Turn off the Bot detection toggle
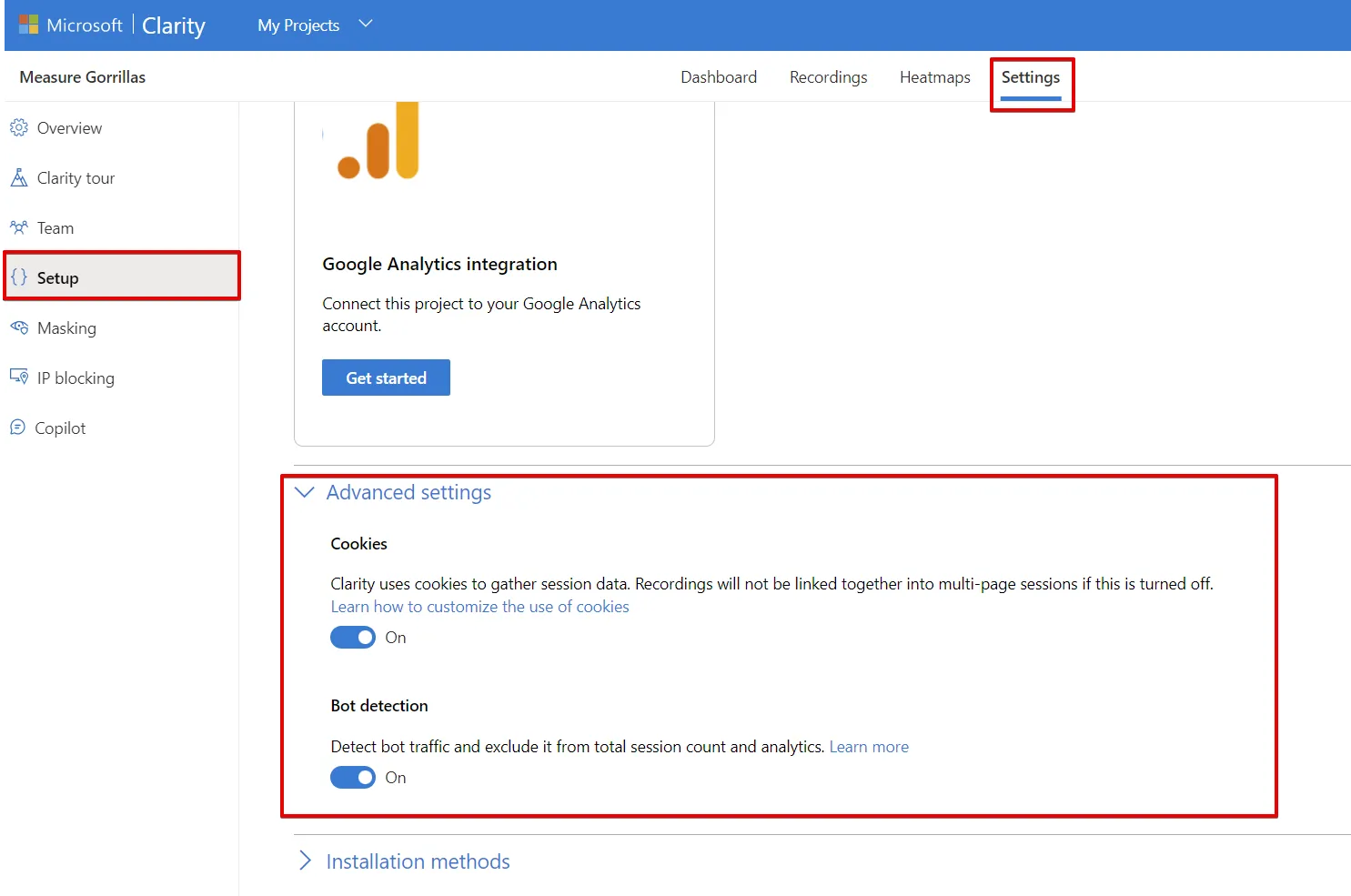The width and height of the screenshot is (1351, 896). [x=353, y=778]
